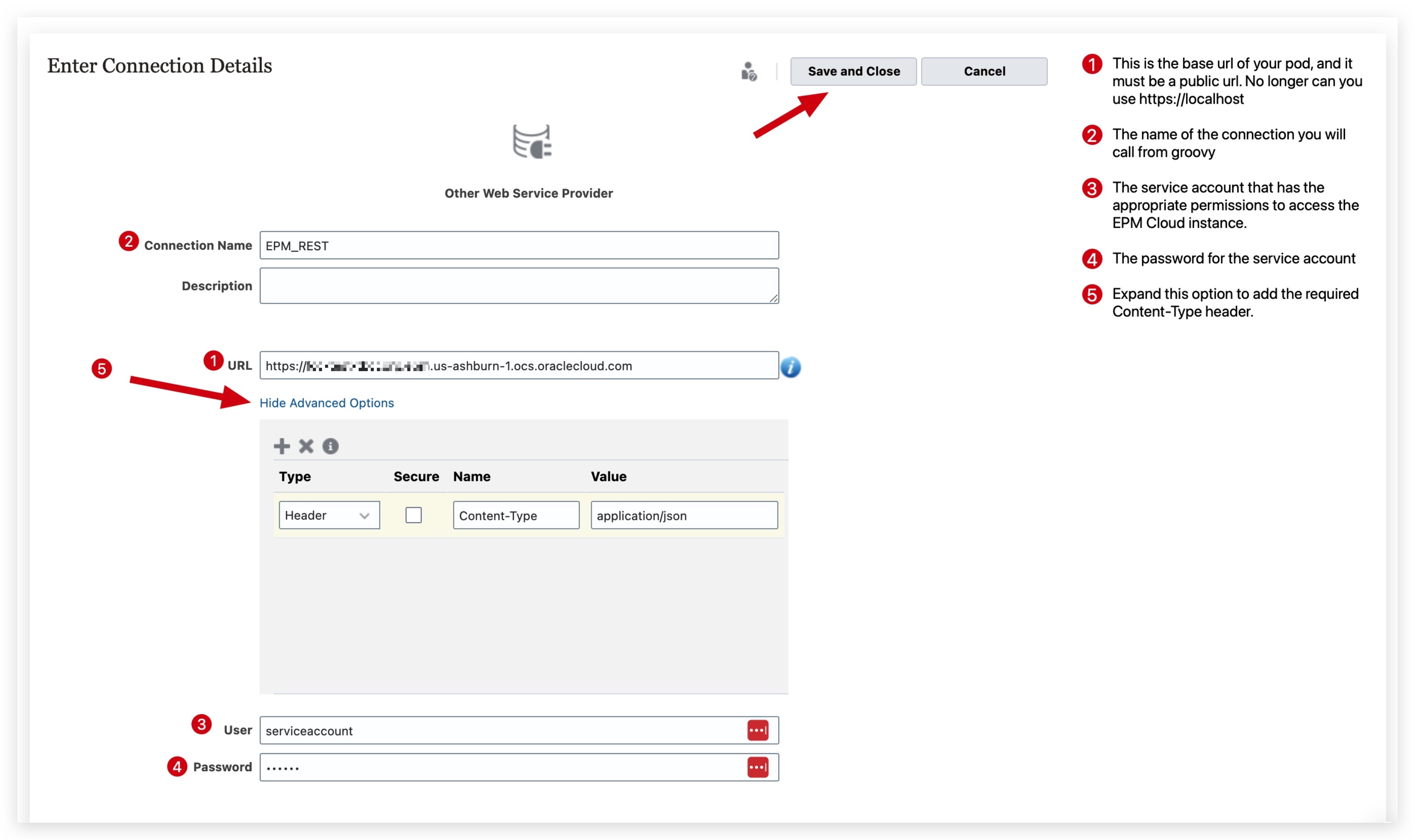
Task: Click into the Description text area
Action: click(x=519, y=286)
